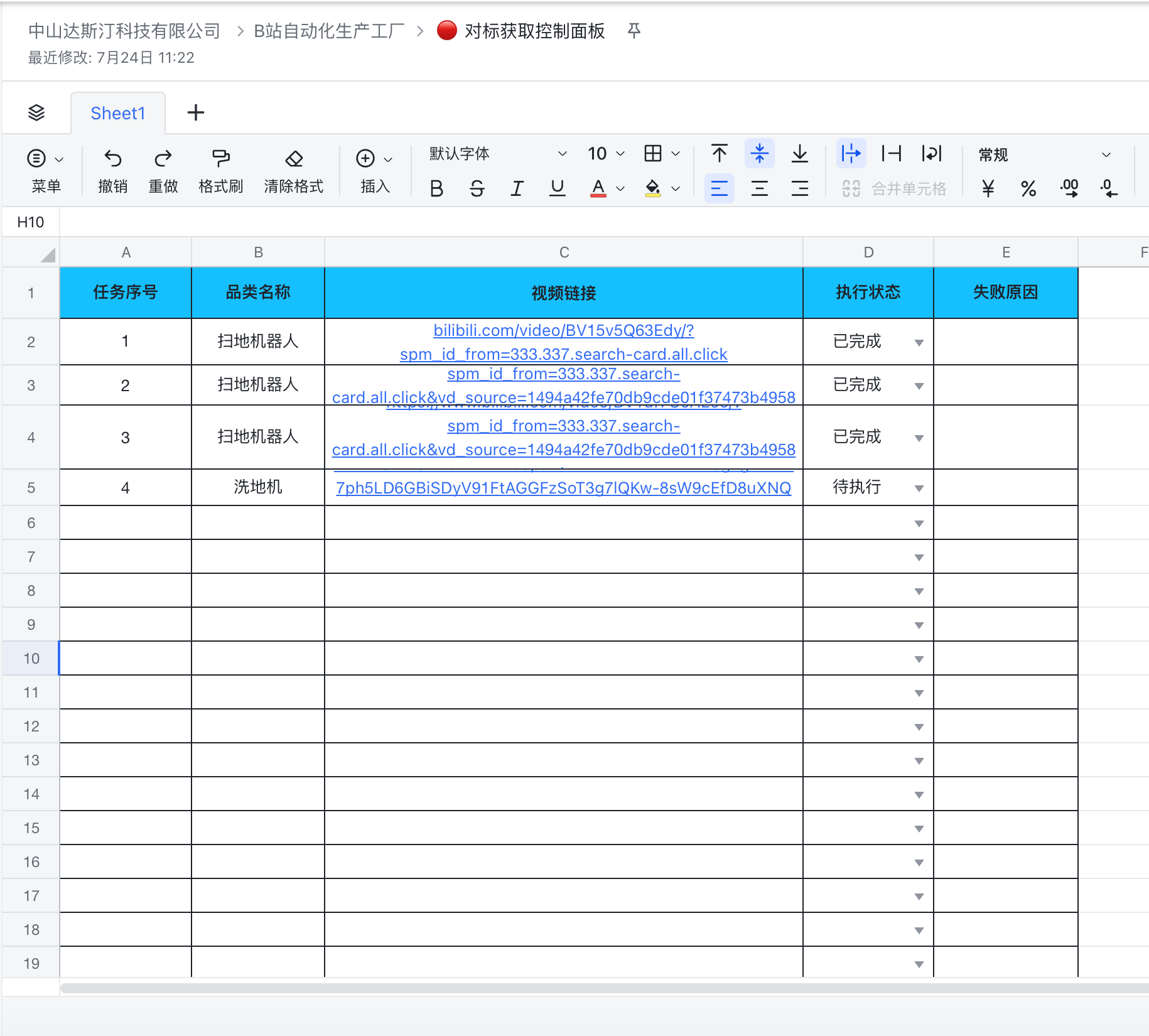The height and width of the screenshot is (1036, 1149).
Task: Select text wrap mode icon
Action: (x=932, y=153)
